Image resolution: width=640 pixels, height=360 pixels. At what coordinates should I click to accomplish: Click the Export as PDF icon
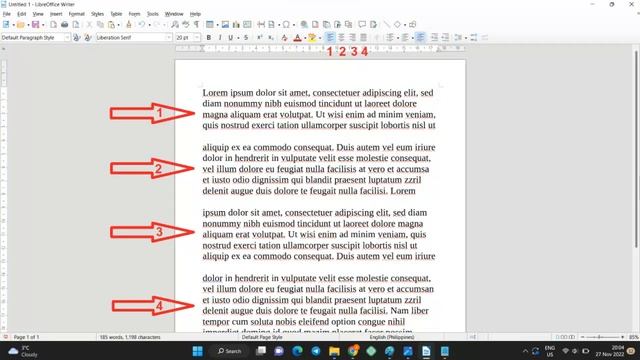(53, 25)
